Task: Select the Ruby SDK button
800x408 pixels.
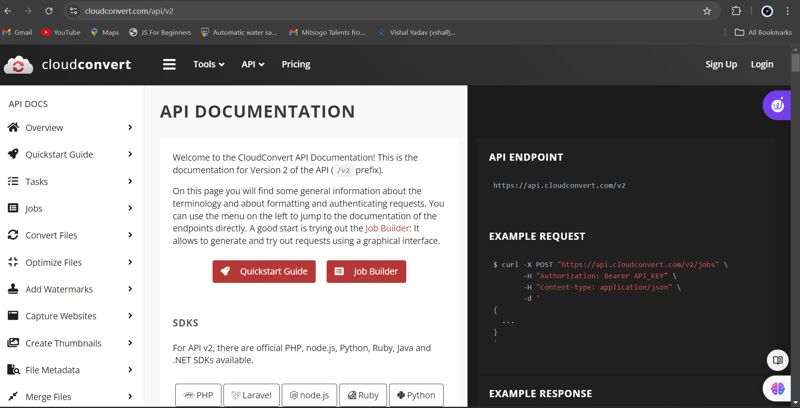Action: 363,395
